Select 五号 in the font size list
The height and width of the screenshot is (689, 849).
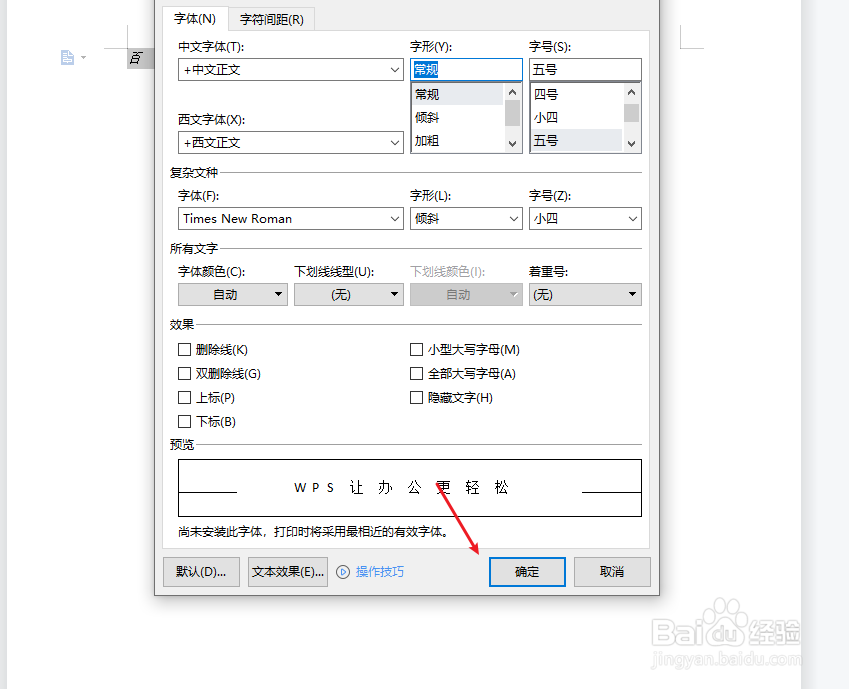click(570, 139)
